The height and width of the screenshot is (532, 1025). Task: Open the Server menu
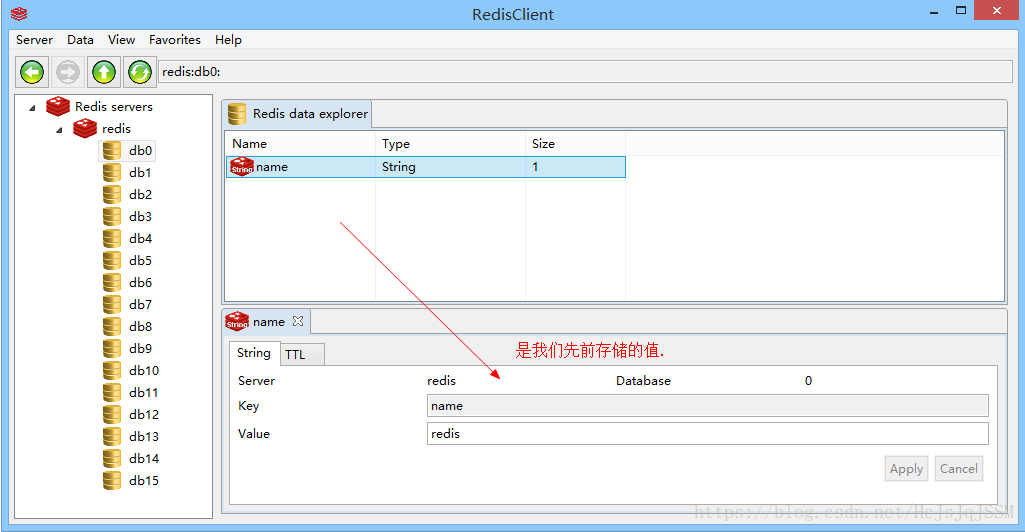tap(34, 40)
